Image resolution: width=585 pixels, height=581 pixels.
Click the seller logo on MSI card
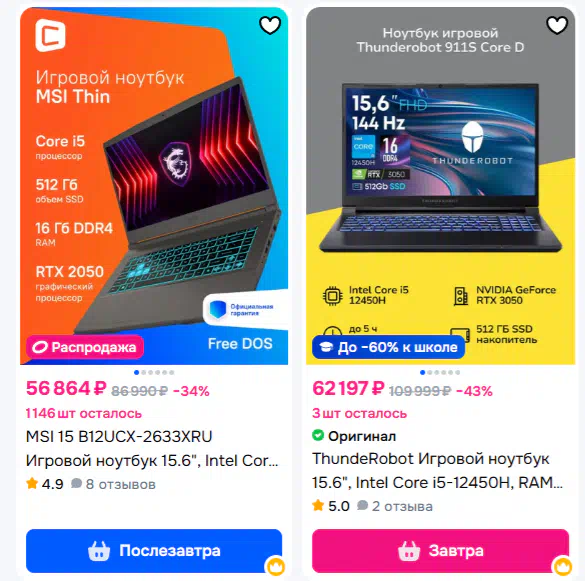point(50,35)
